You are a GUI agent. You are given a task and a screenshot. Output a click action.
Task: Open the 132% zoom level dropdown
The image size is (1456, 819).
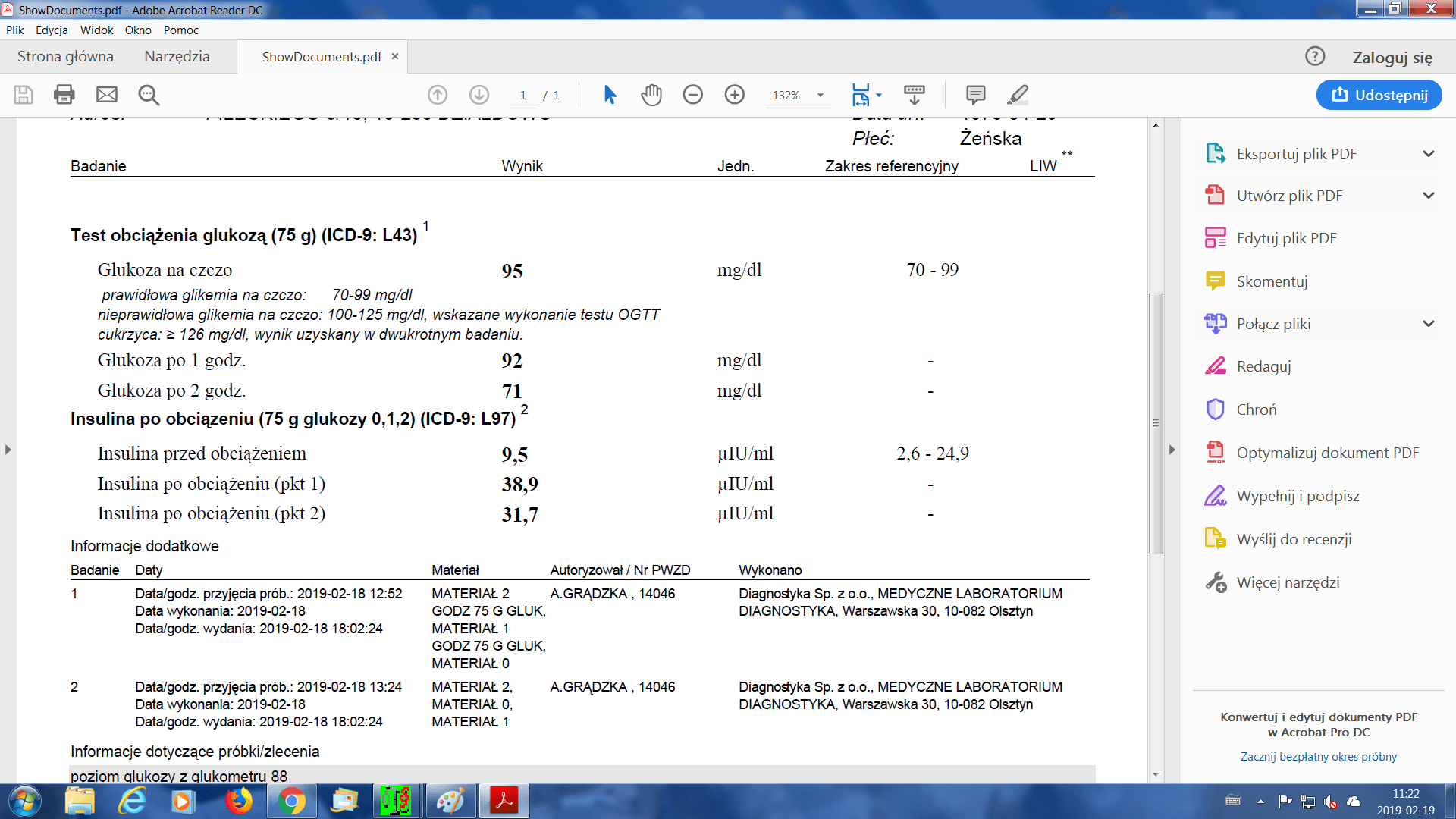(x=820, y=96)
